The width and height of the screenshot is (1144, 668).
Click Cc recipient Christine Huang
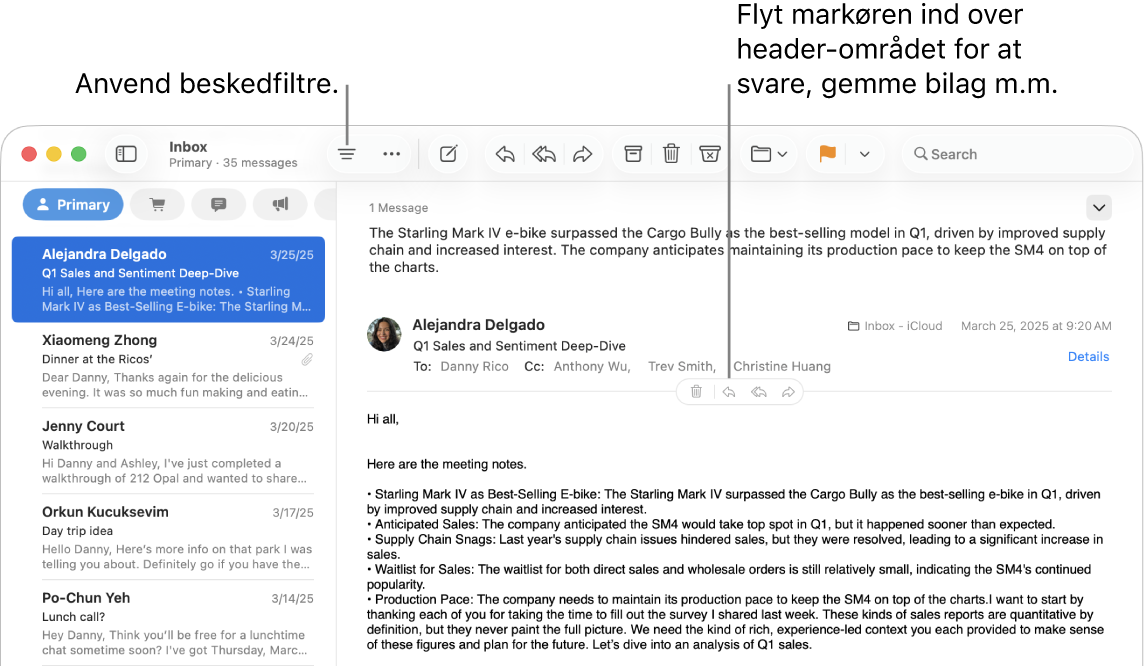click(x=781, y=367)
